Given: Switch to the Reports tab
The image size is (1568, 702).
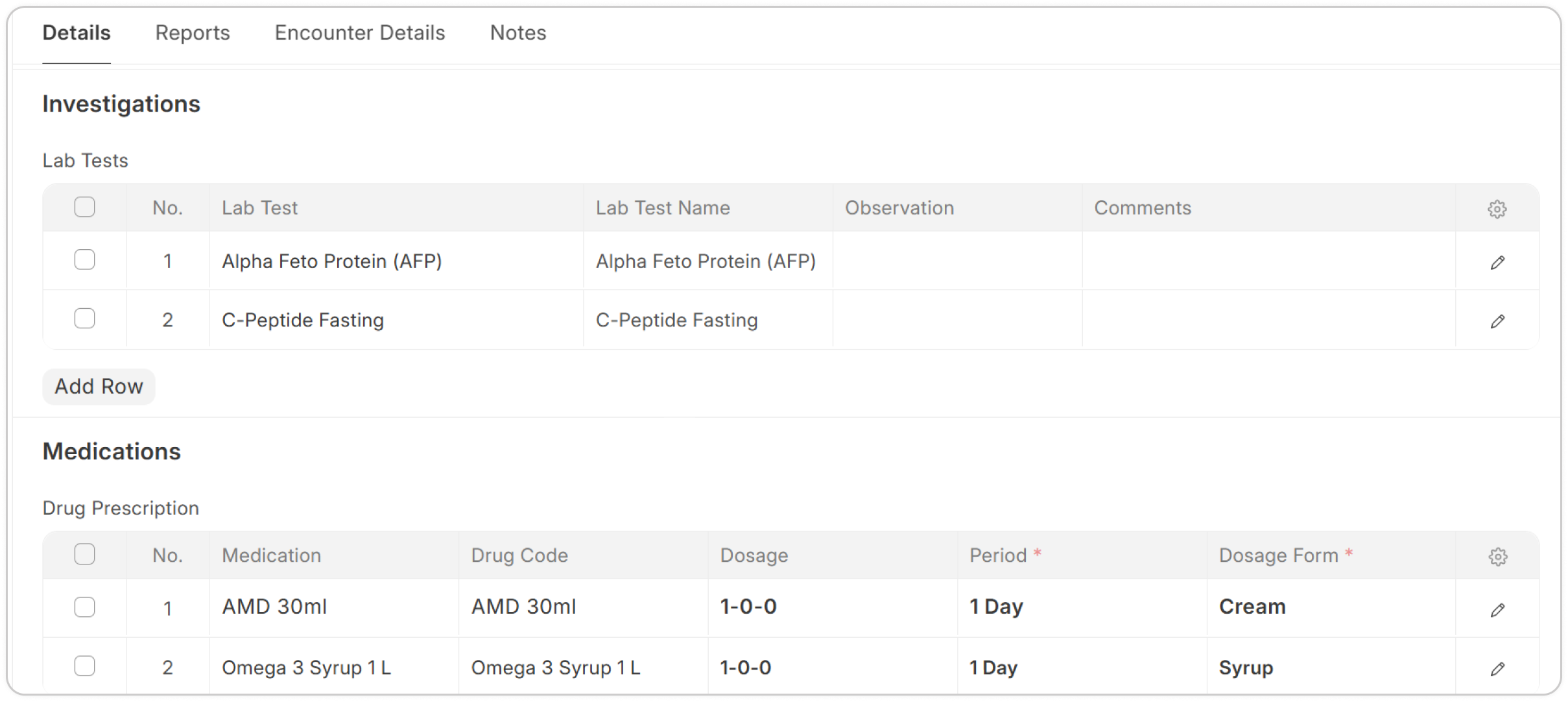Looking at the screenshot, I should [x=193, y=32].
